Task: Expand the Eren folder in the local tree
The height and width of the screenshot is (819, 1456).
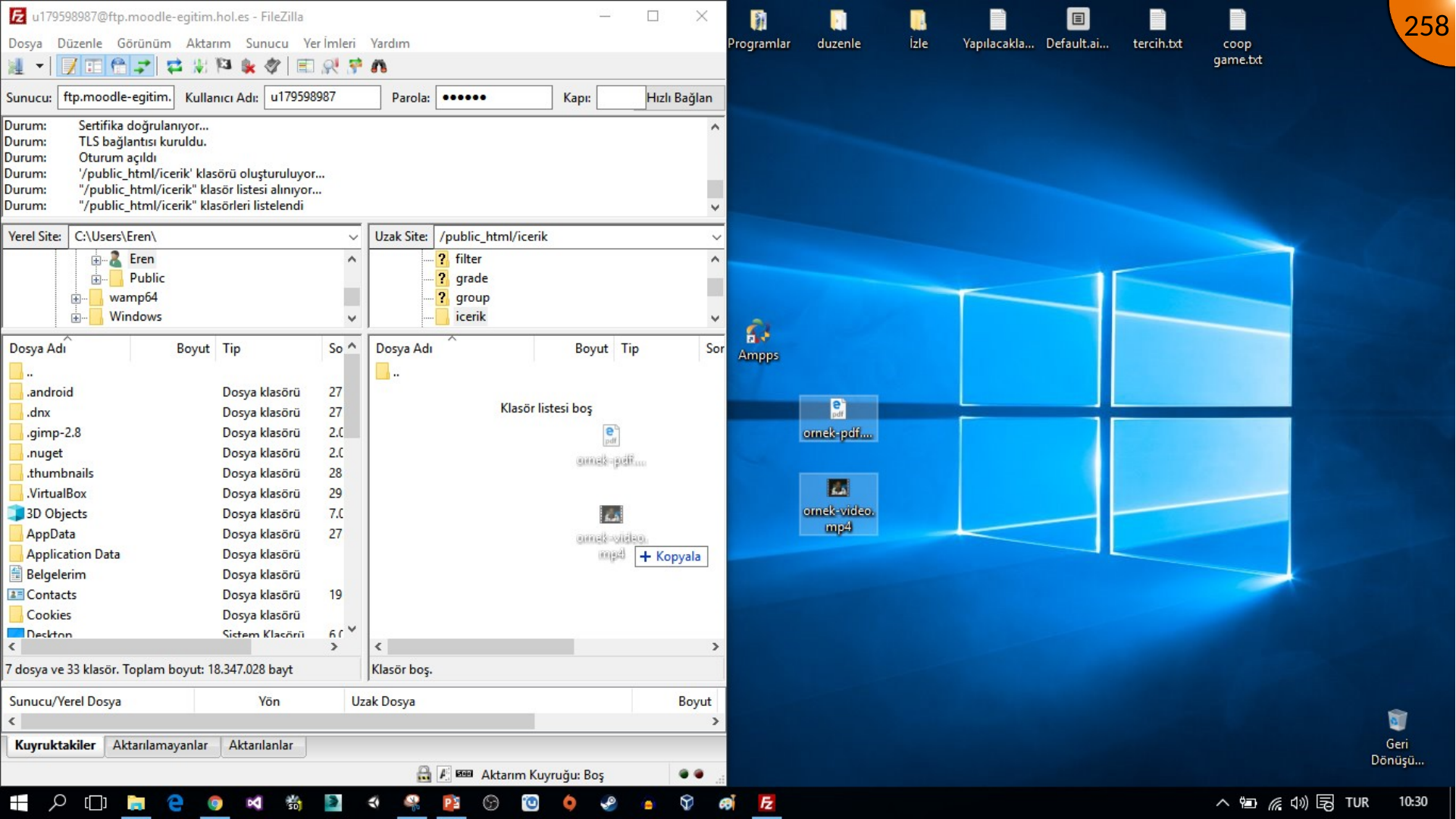Action: click(96, 260)
